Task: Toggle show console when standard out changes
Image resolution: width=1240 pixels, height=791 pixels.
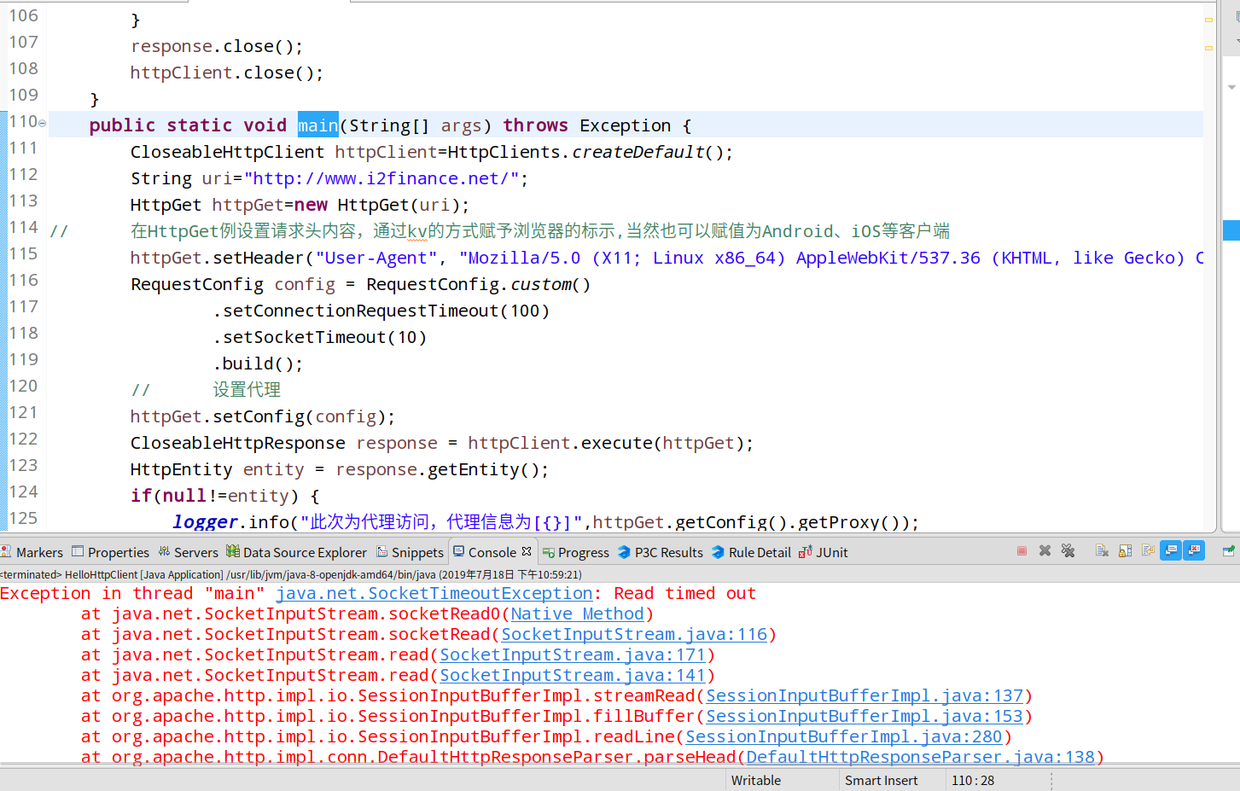Action: [1171, 551]
